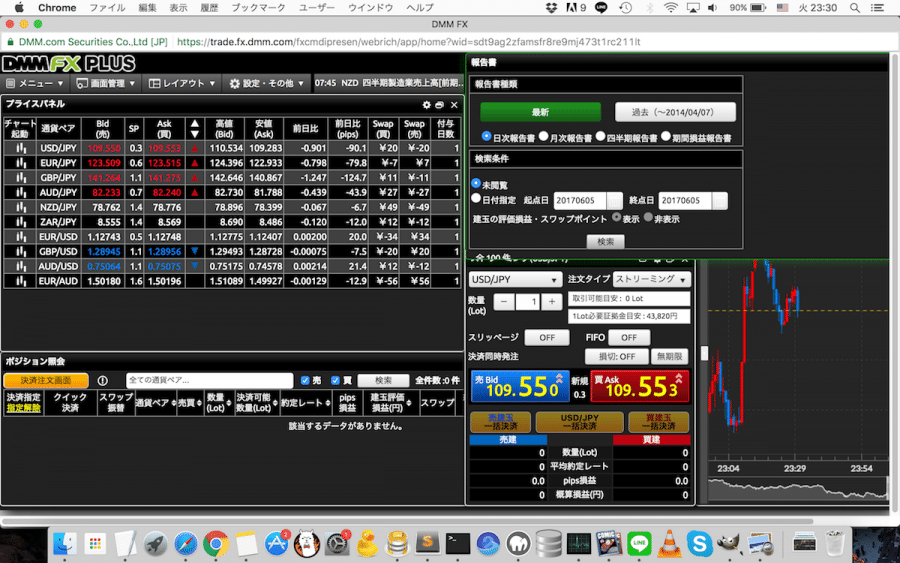Open Spotlight search in menu bar
This screenshot has height=563, width=900.
coord(855,7)
